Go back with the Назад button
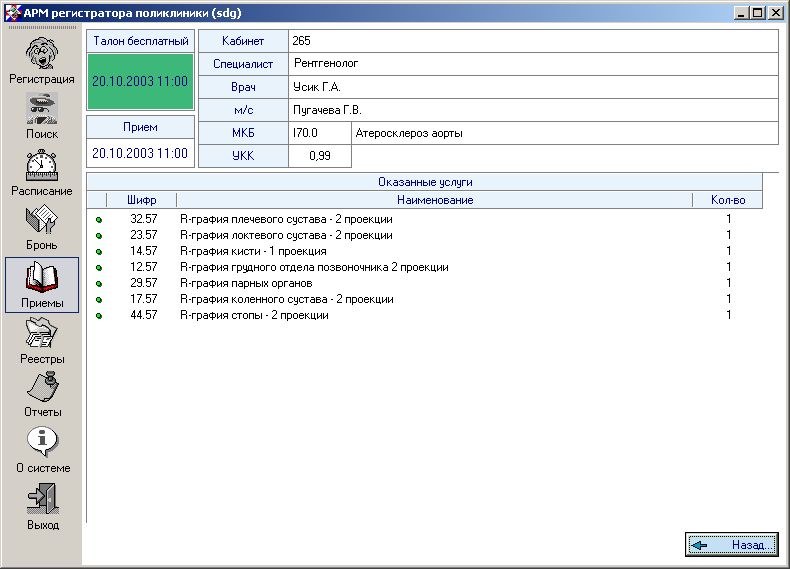The height and width of the screenshot is (569, 790). point(732,545)
